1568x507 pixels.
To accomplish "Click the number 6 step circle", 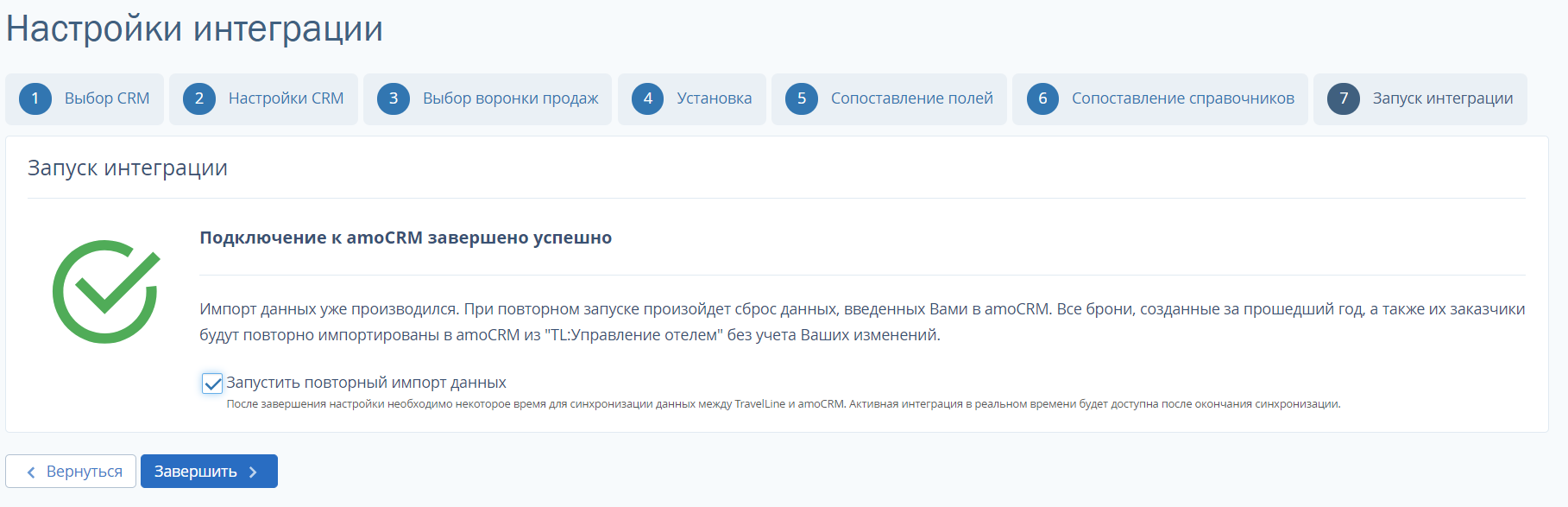I will [x=1042, y=98].
